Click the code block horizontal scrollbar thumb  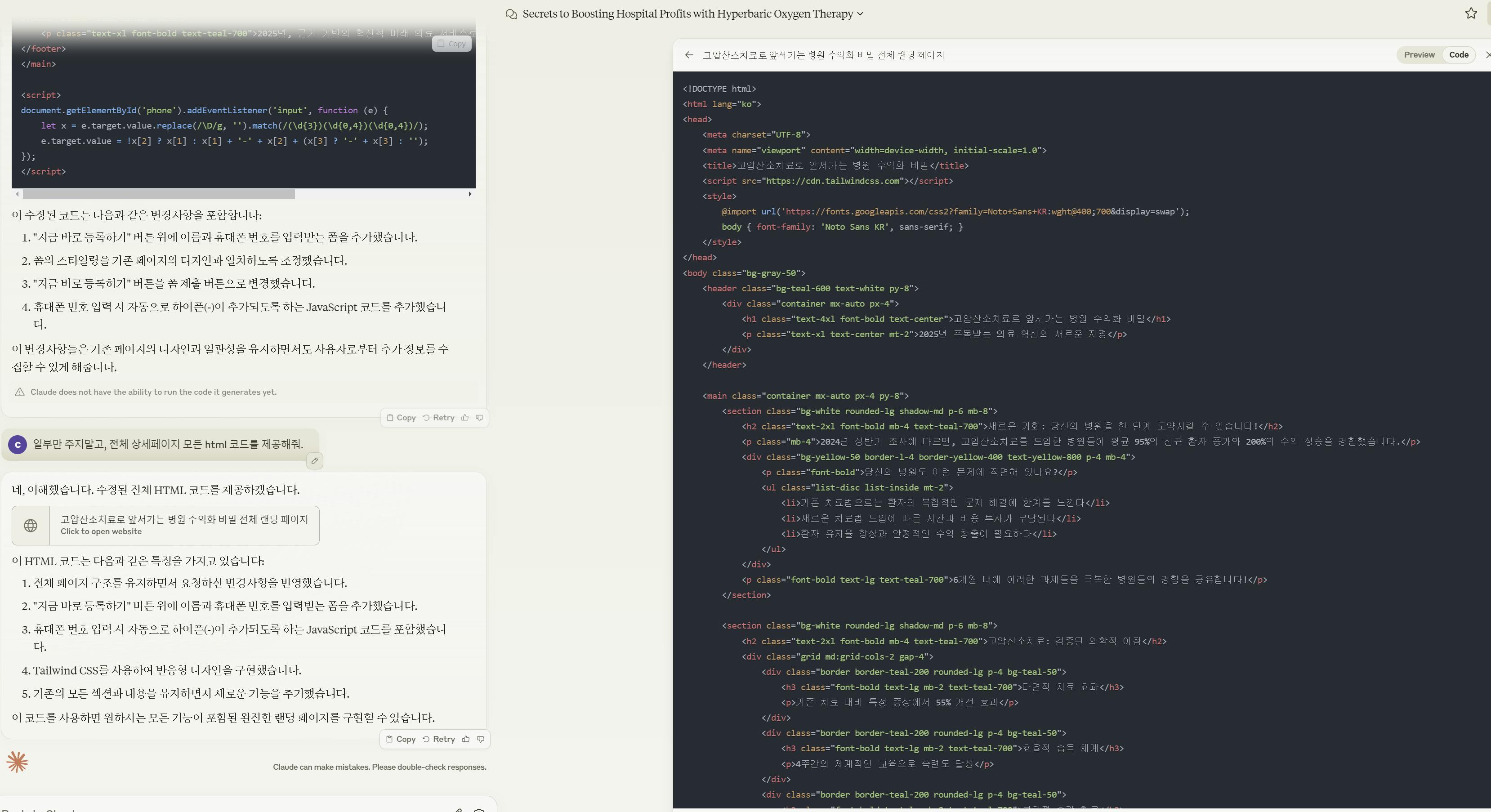click(x=159, y=194)
